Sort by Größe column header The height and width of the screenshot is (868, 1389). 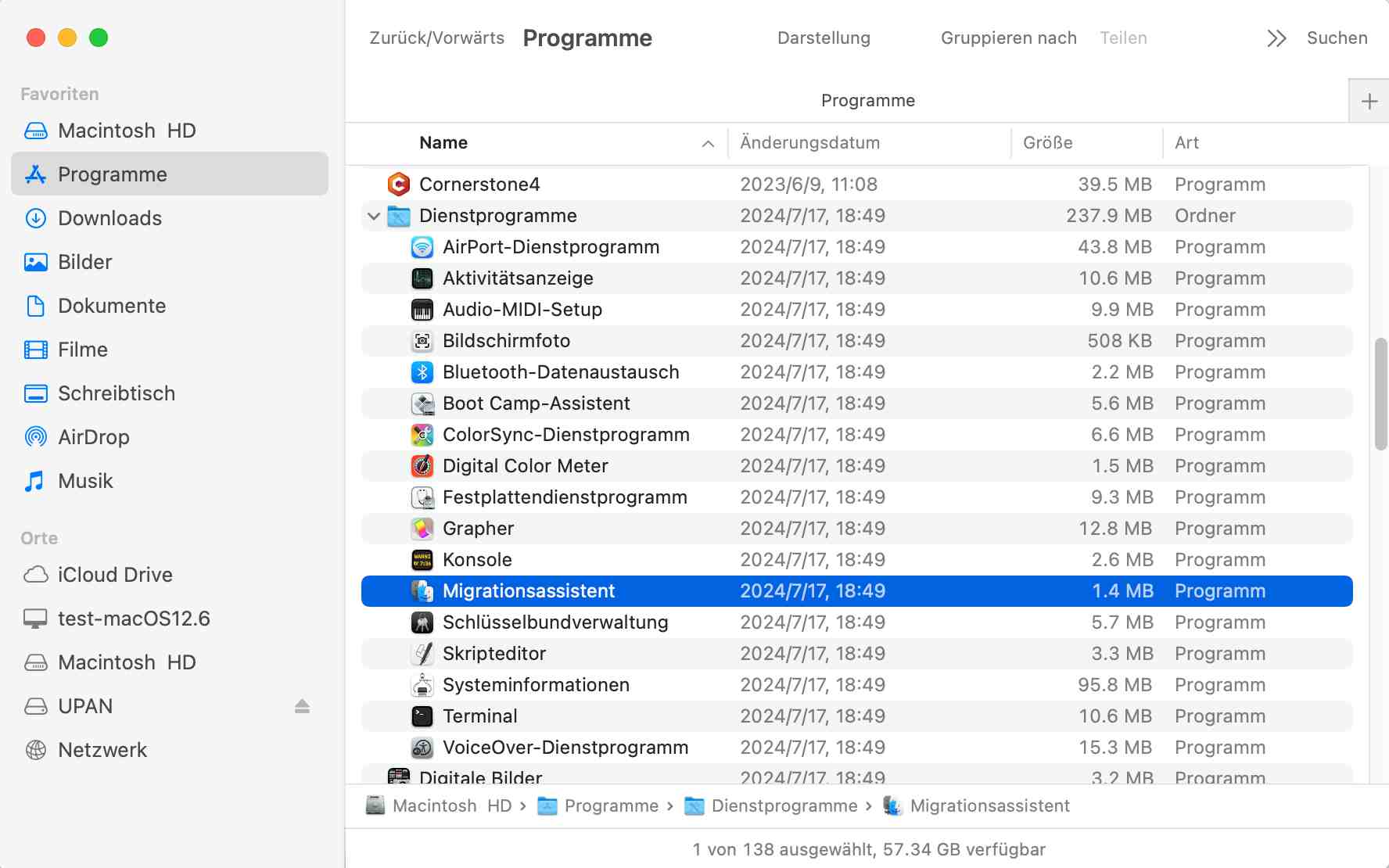[x=1087, y=143]
